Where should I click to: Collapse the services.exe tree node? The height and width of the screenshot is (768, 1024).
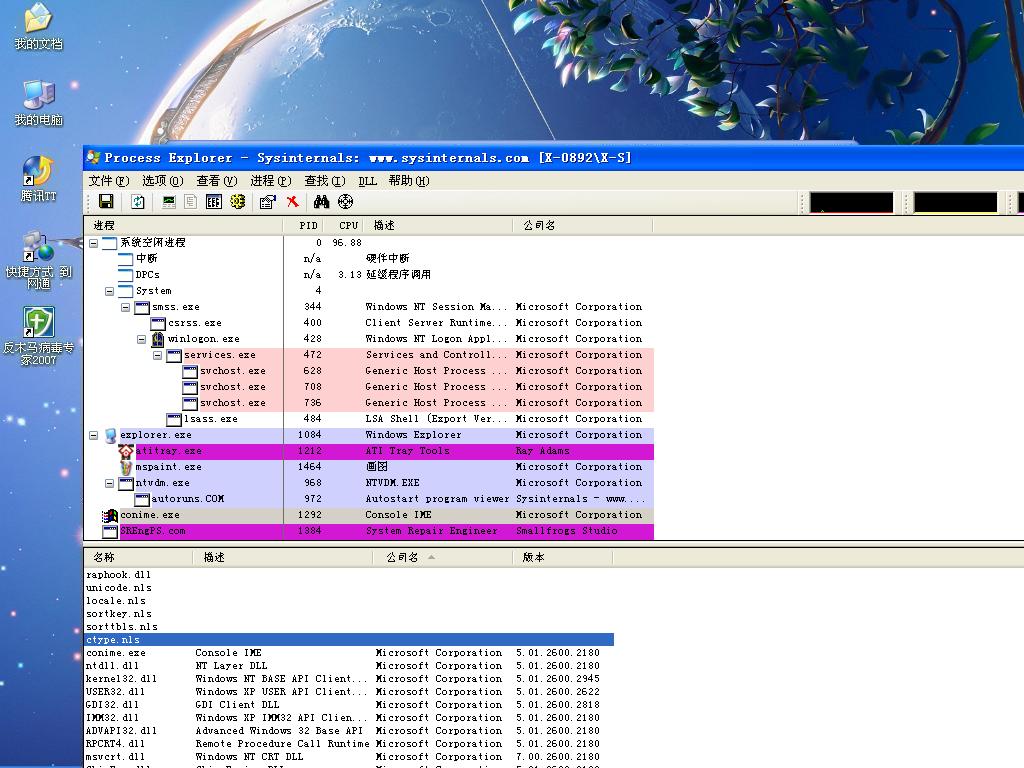[x=158, y=355]
